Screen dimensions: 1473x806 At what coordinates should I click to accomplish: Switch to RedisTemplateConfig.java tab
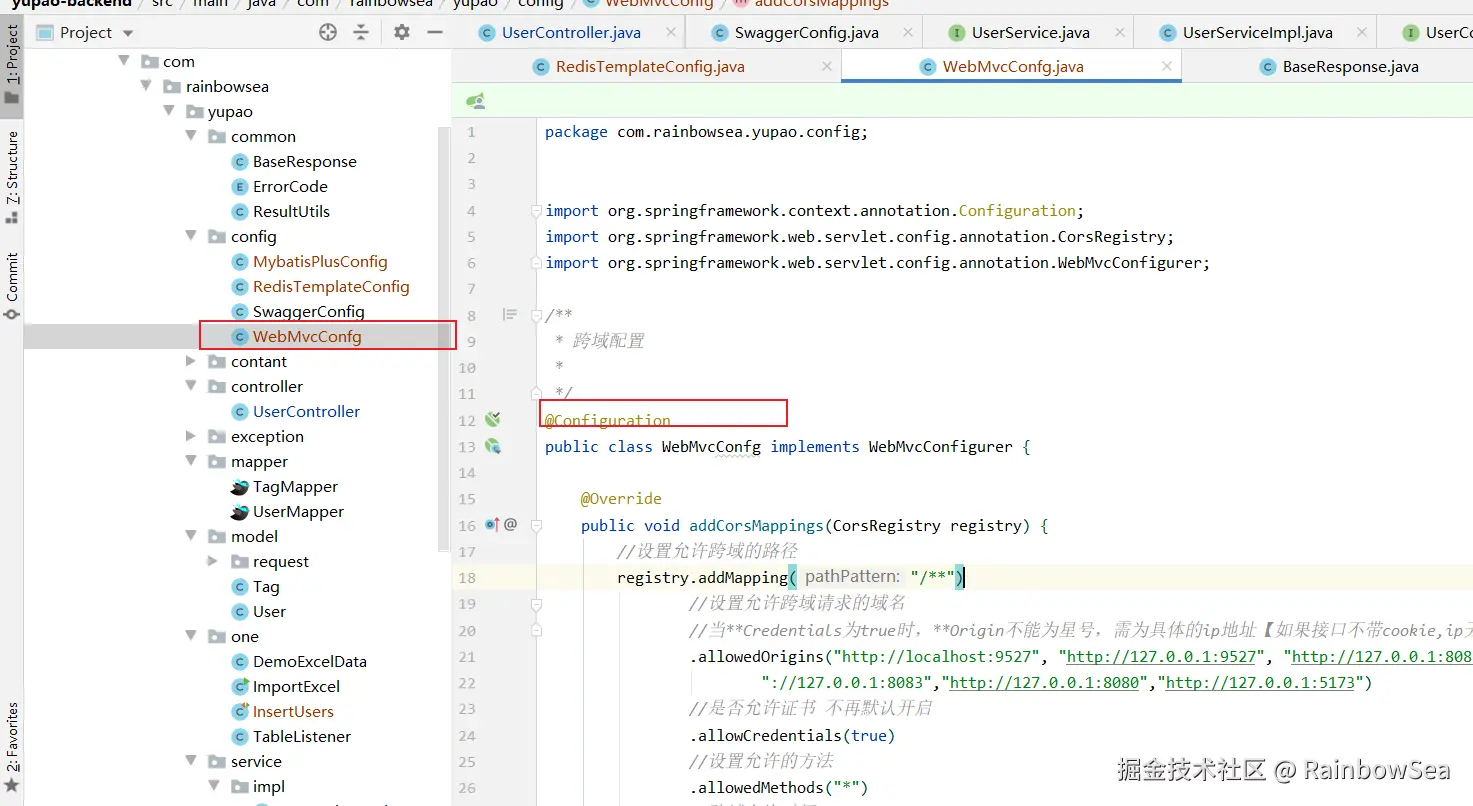pos(650,67)
